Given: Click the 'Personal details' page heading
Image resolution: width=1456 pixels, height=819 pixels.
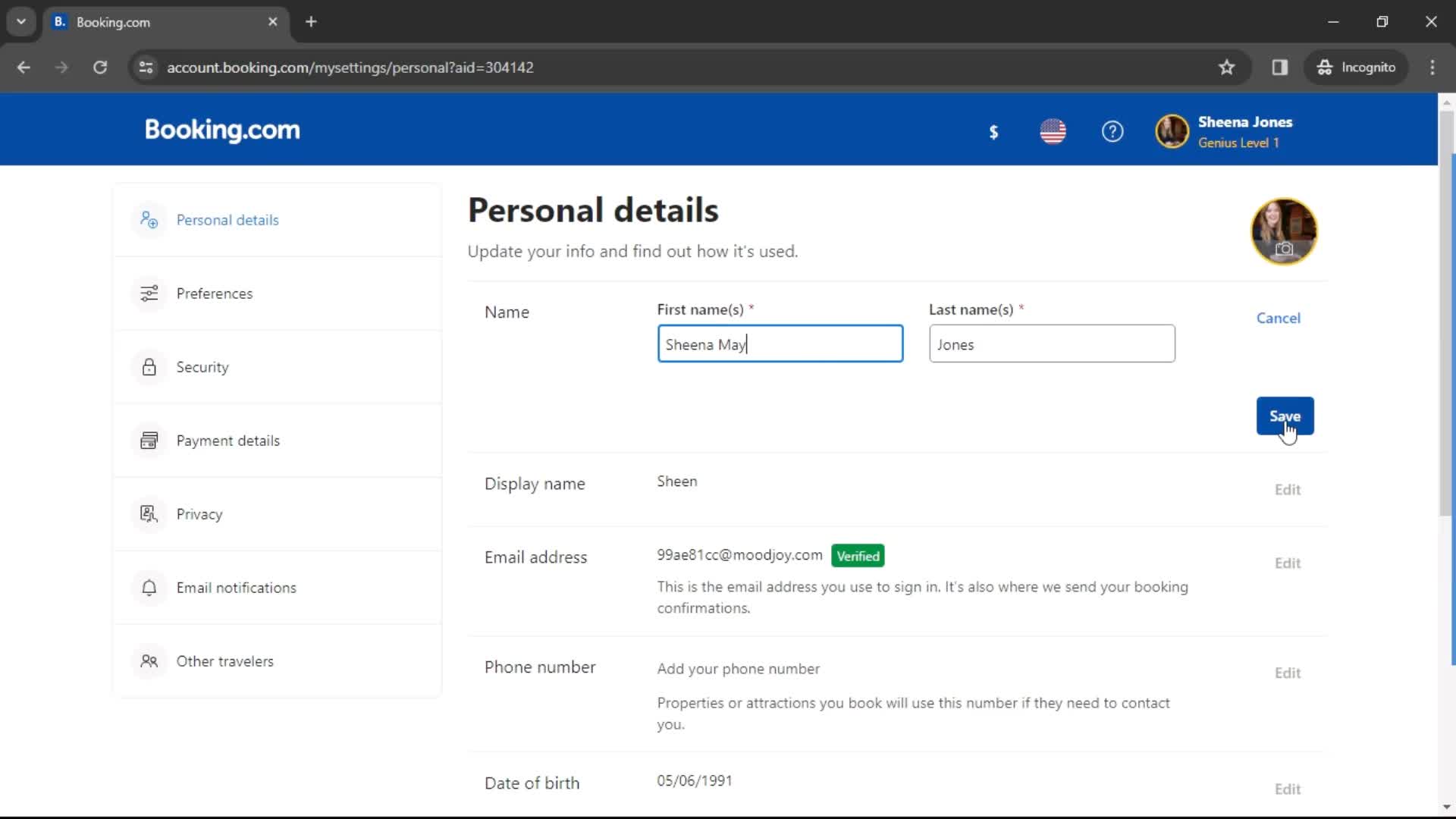Looking at the screenshot, I should coord(593,210).
